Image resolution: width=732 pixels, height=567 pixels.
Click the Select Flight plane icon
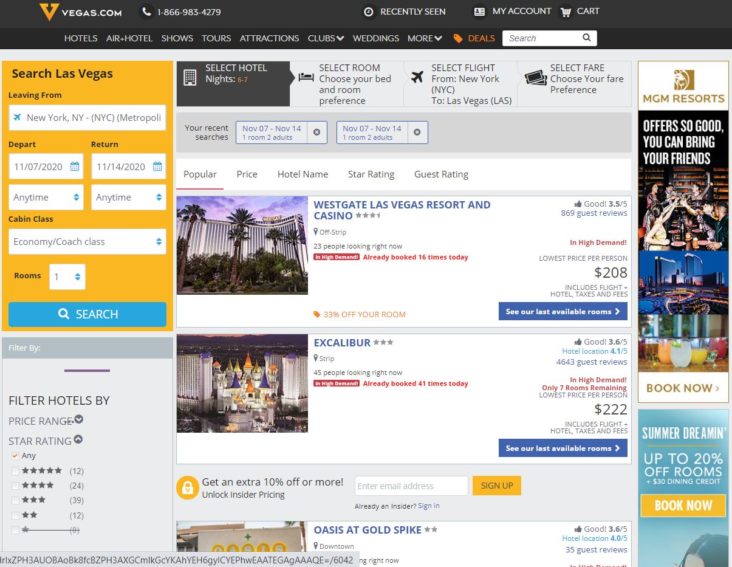point(417,77)
